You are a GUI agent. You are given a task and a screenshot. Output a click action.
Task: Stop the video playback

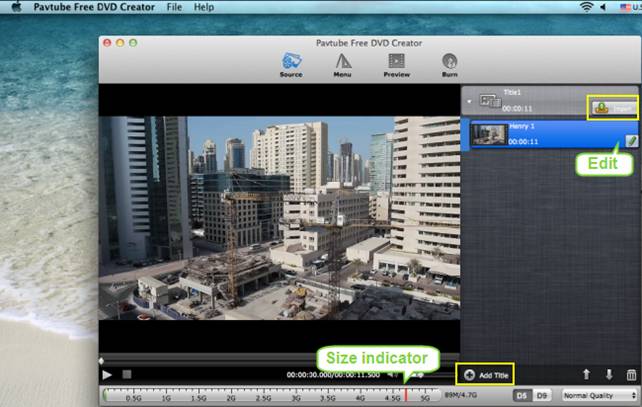(127, 374)
